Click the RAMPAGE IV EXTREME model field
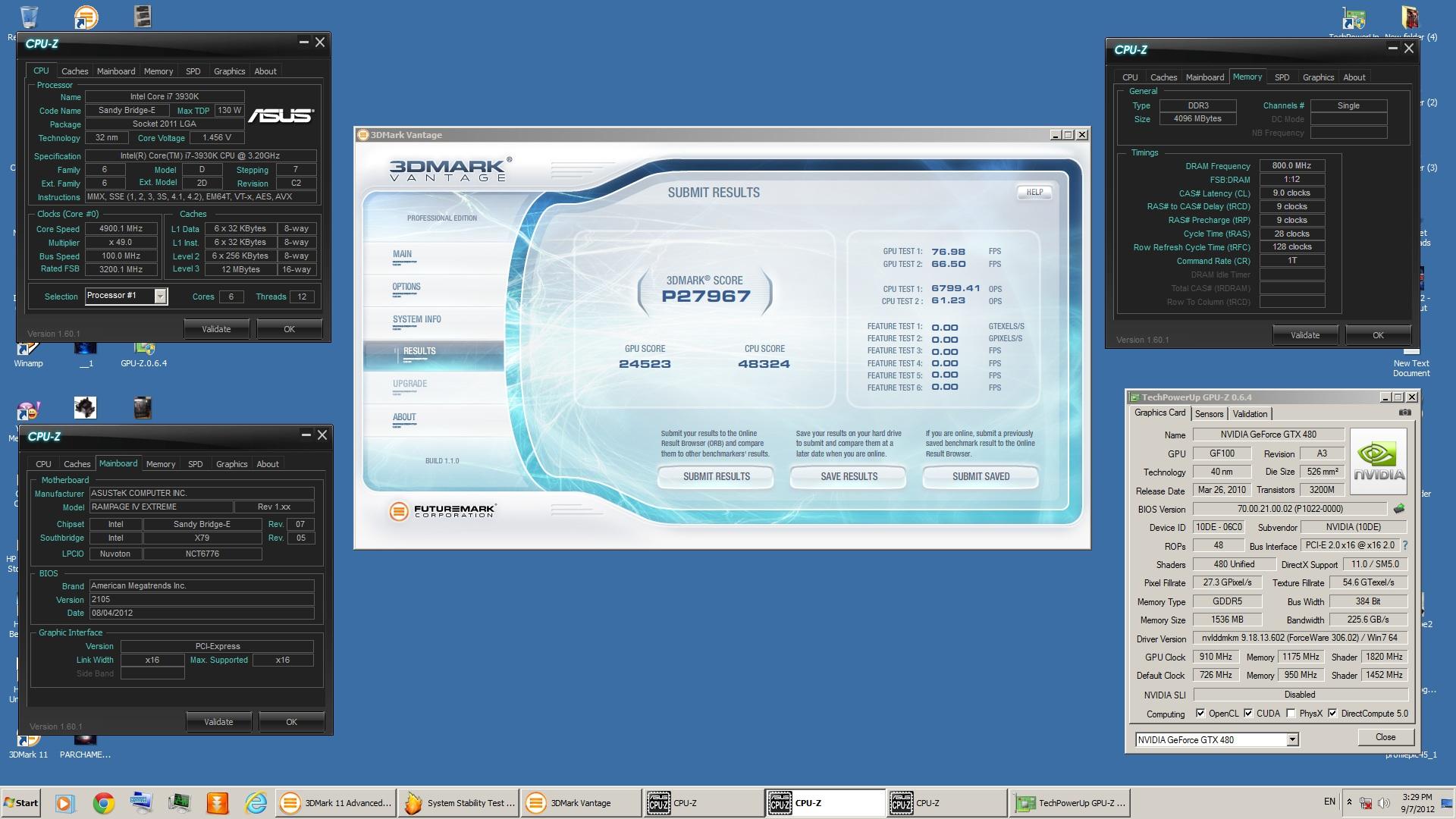The width and height of the screenshot is (1456, 819). pyautogui.click(x=160, y=507)
